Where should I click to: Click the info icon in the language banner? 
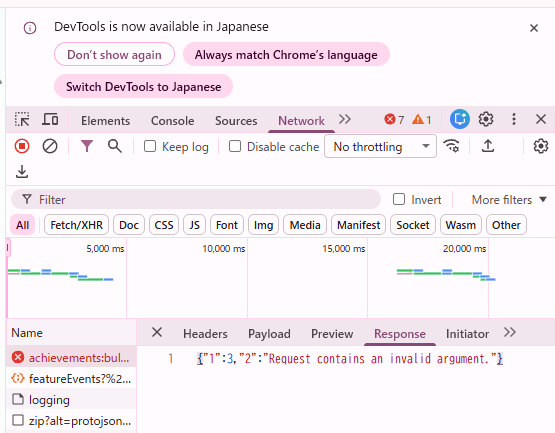(x=30, y=28)
